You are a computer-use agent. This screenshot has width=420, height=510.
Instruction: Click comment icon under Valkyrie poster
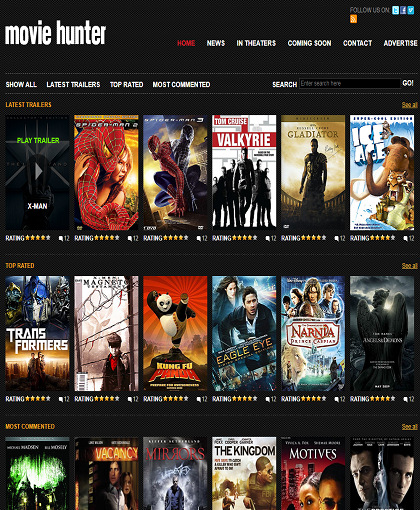coord(268,238)
